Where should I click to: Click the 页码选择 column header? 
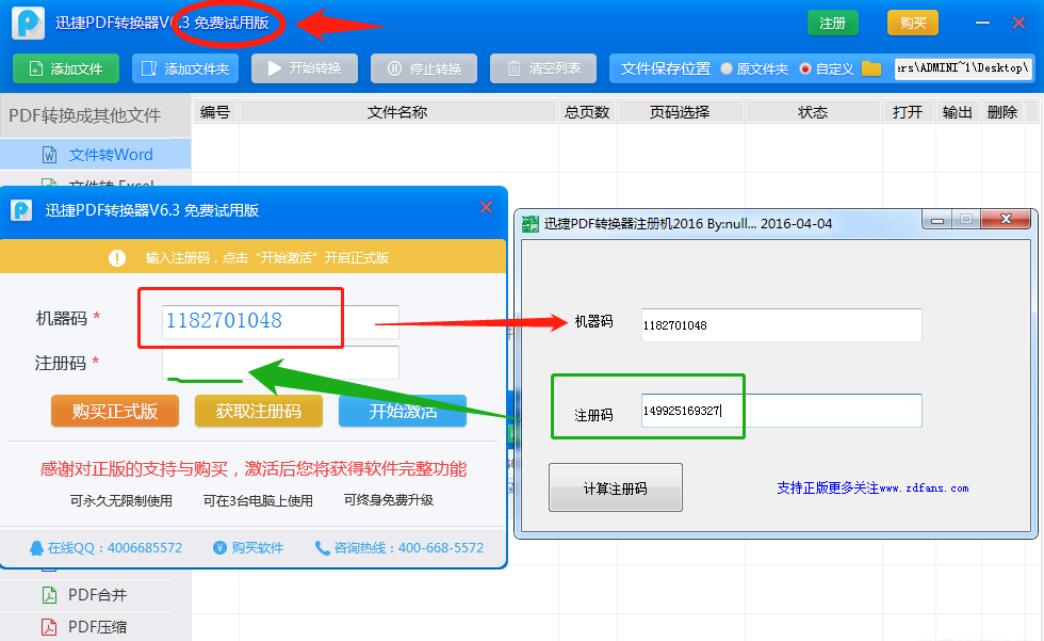coord(680,112)
